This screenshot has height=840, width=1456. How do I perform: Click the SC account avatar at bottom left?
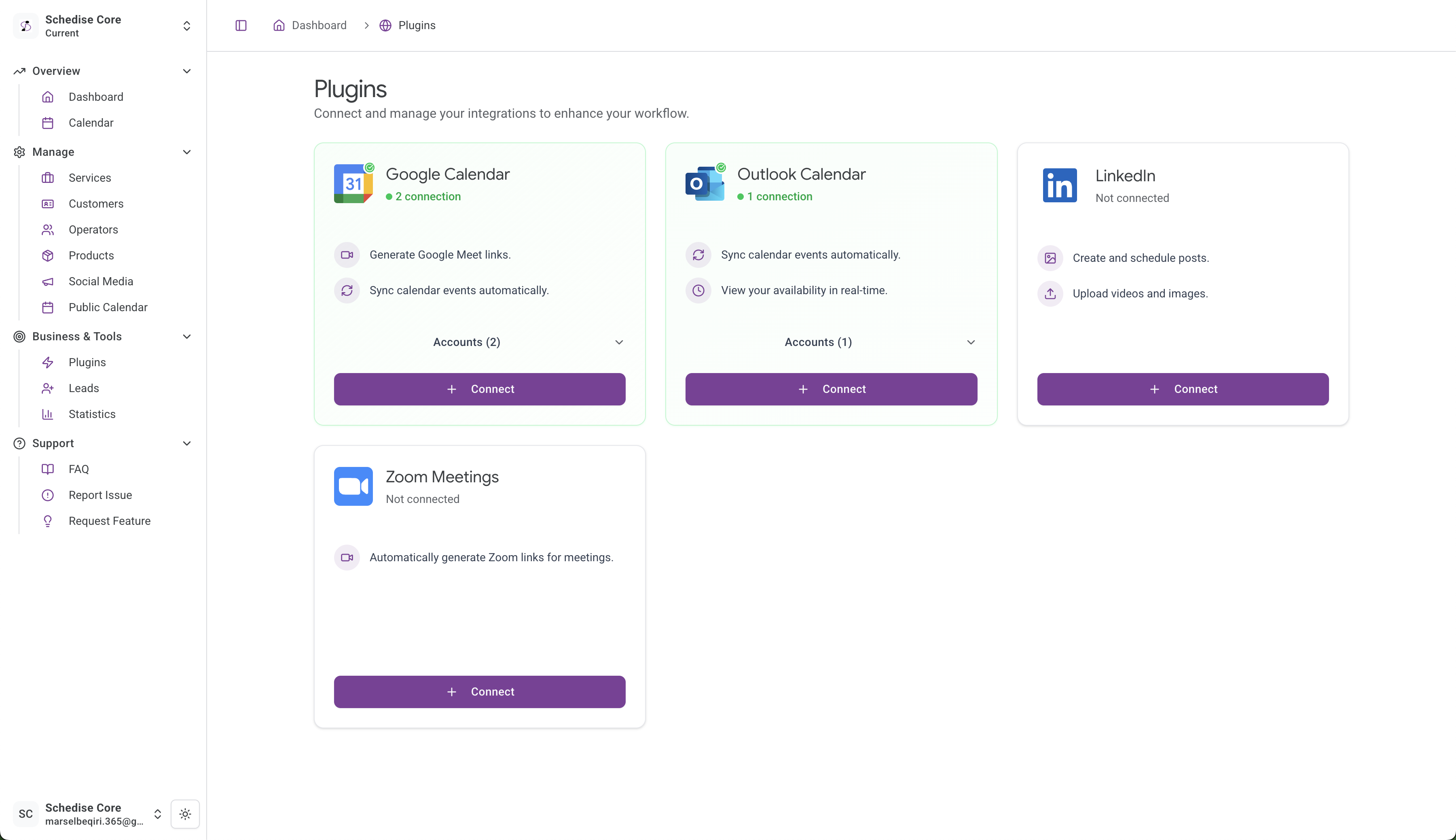25,814
